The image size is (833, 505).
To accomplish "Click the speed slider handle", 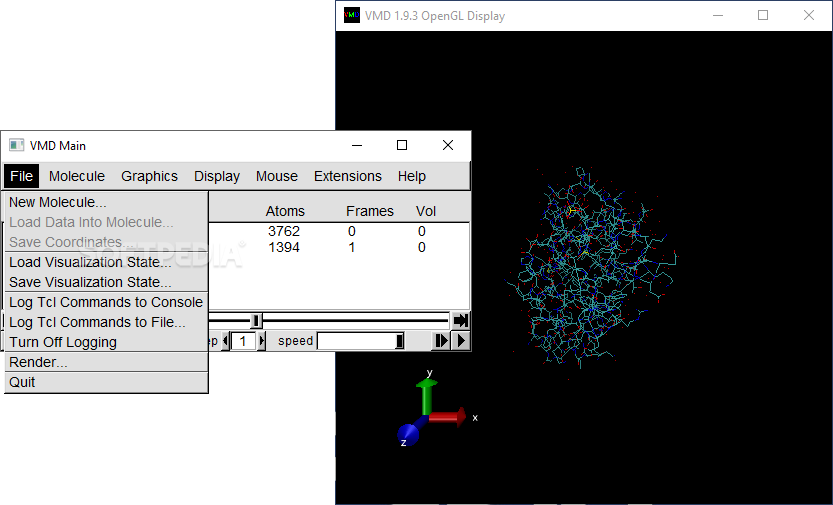I will 400,341.
